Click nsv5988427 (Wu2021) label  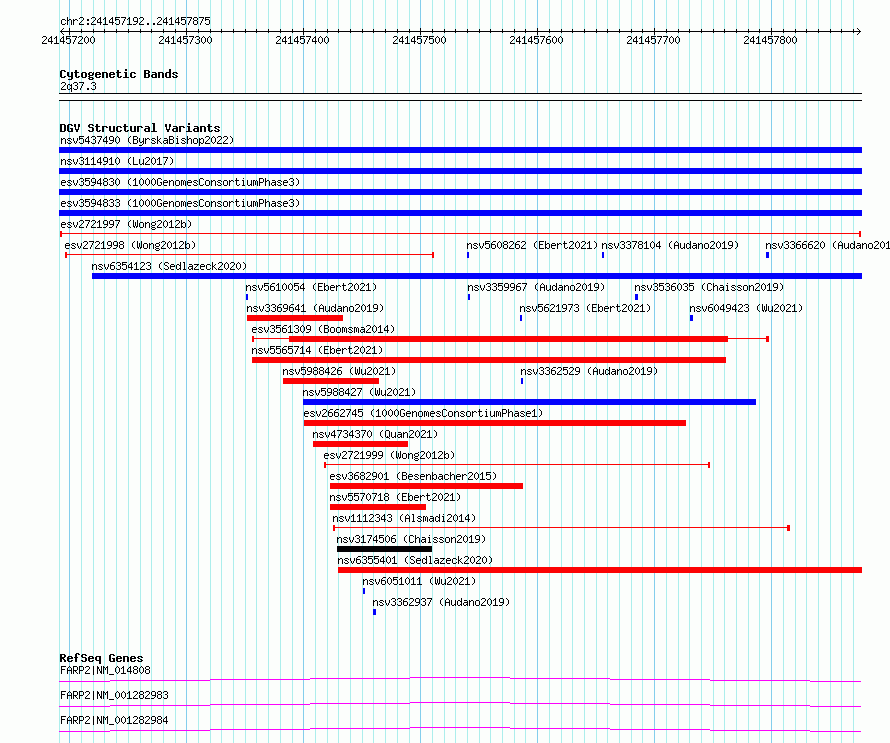click(359, 392)
